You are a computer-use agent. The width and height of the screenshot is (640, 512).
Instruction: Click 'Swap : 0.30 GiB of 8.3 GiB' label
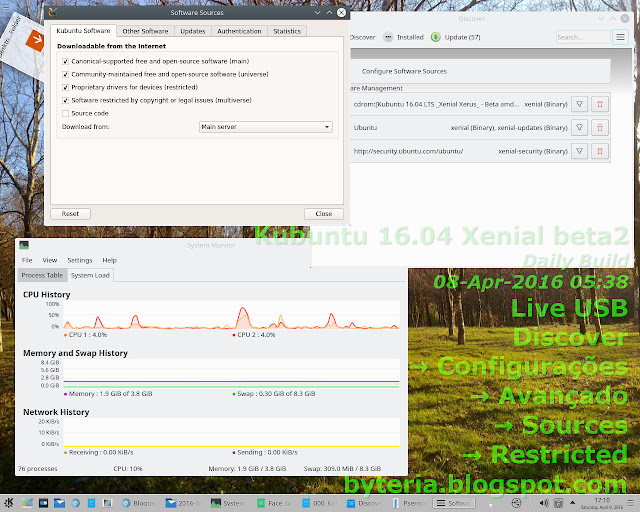tap(274, 394)
